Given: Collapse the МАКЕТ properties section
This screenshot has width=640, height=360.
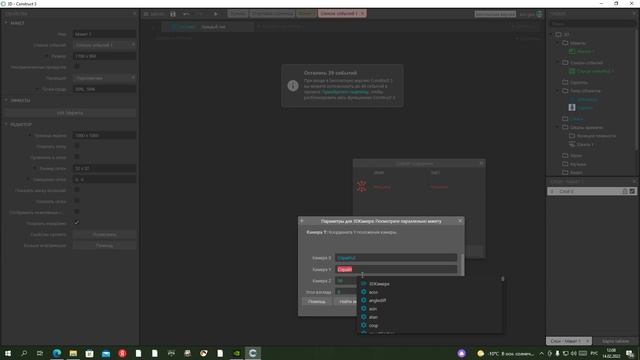Looking at the screenshot, I should pos(6,23).
